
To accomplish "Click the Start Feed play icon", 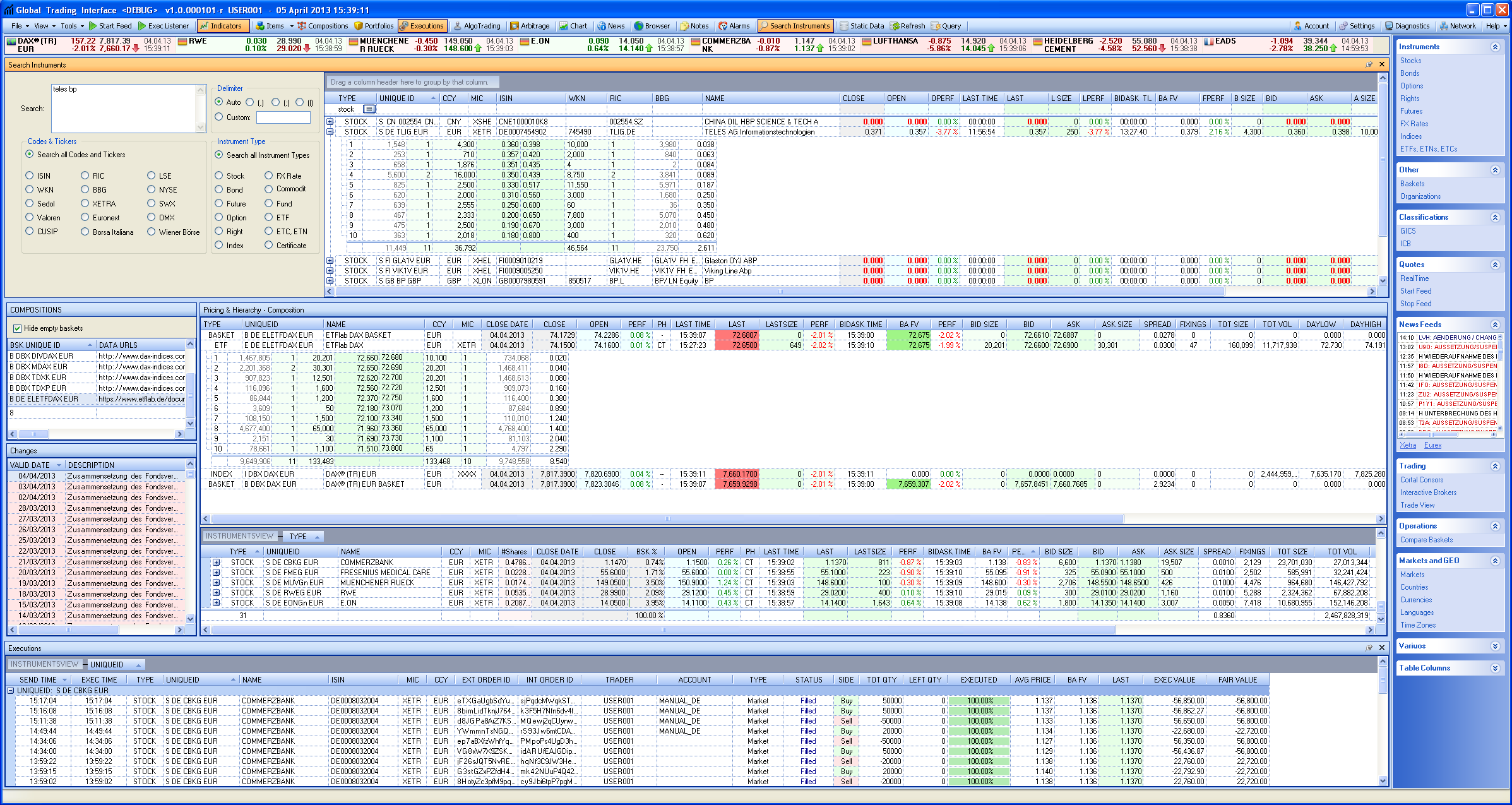I will 93,26.
